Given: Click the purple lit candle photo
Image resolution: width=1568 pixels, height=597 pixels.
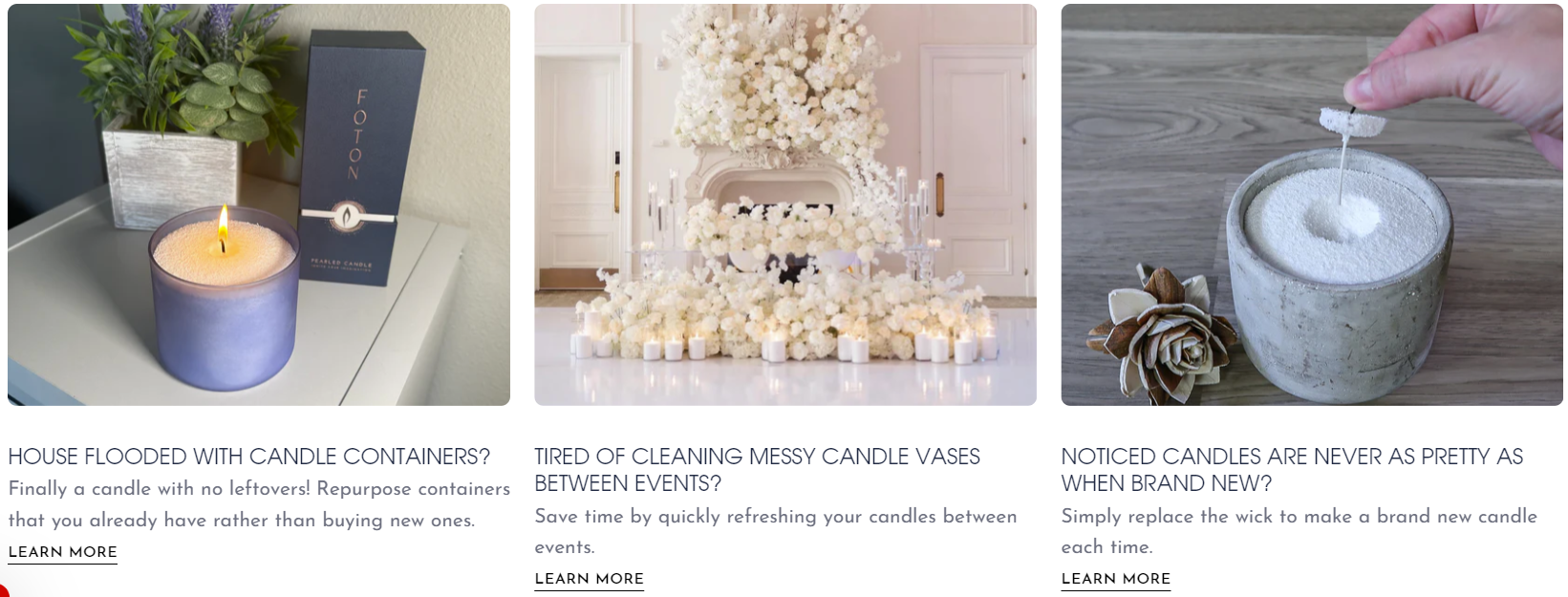Looking at the screenshot, I should pyautogui.click(x=259, y=204).
